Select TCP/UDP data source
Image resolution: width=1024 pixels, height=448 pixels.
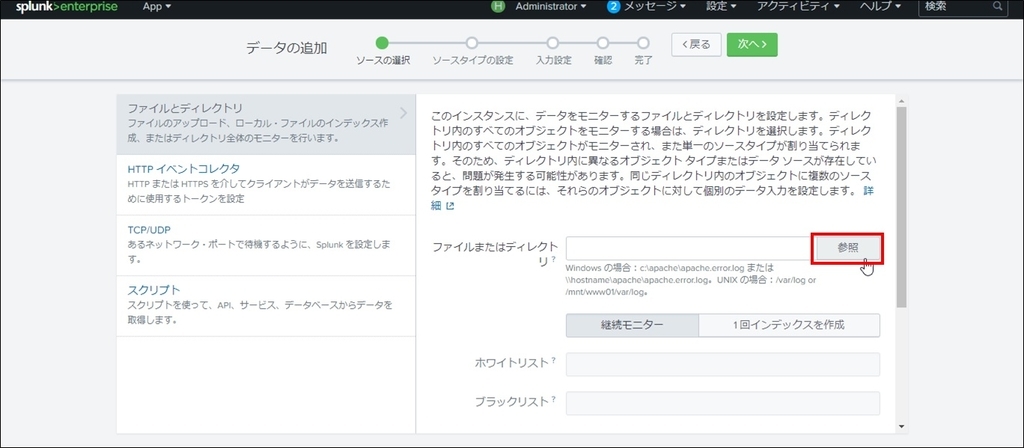pyautogui.click(x=266, y=246)
